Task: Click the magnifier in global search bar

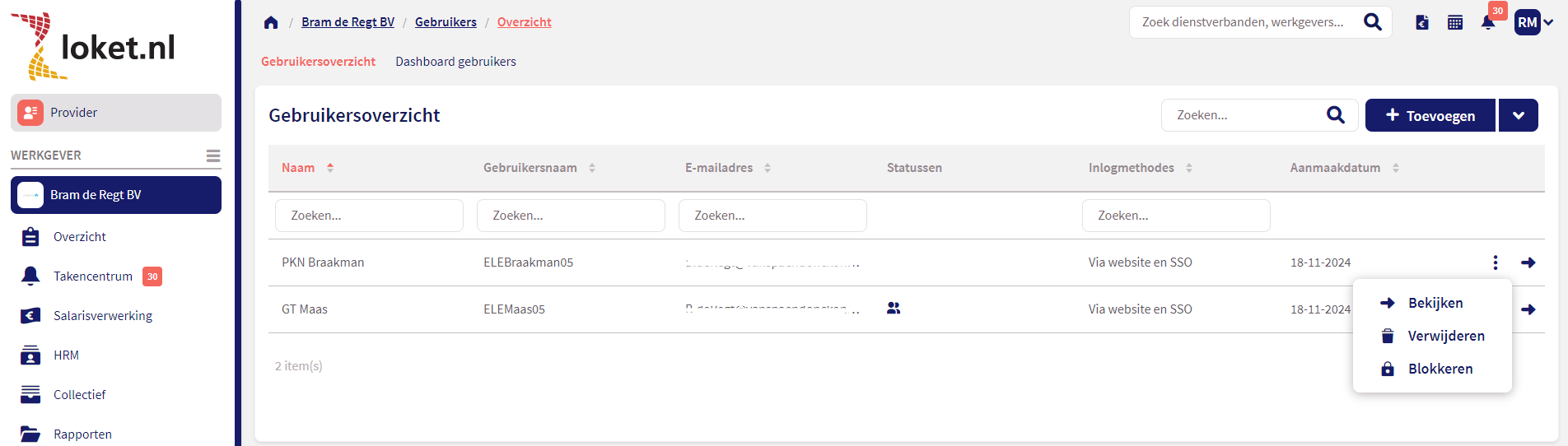Action: point(1372,22)
